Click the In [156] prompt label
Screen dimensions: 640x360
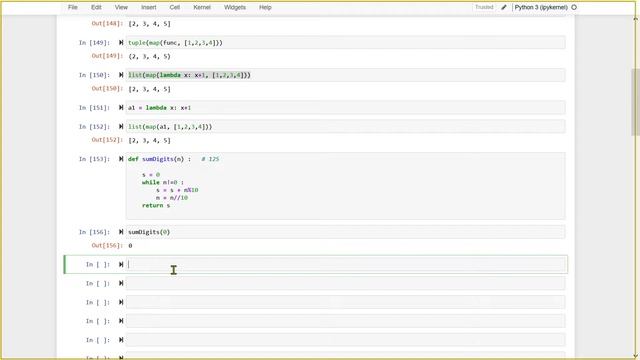click(94, 232)
